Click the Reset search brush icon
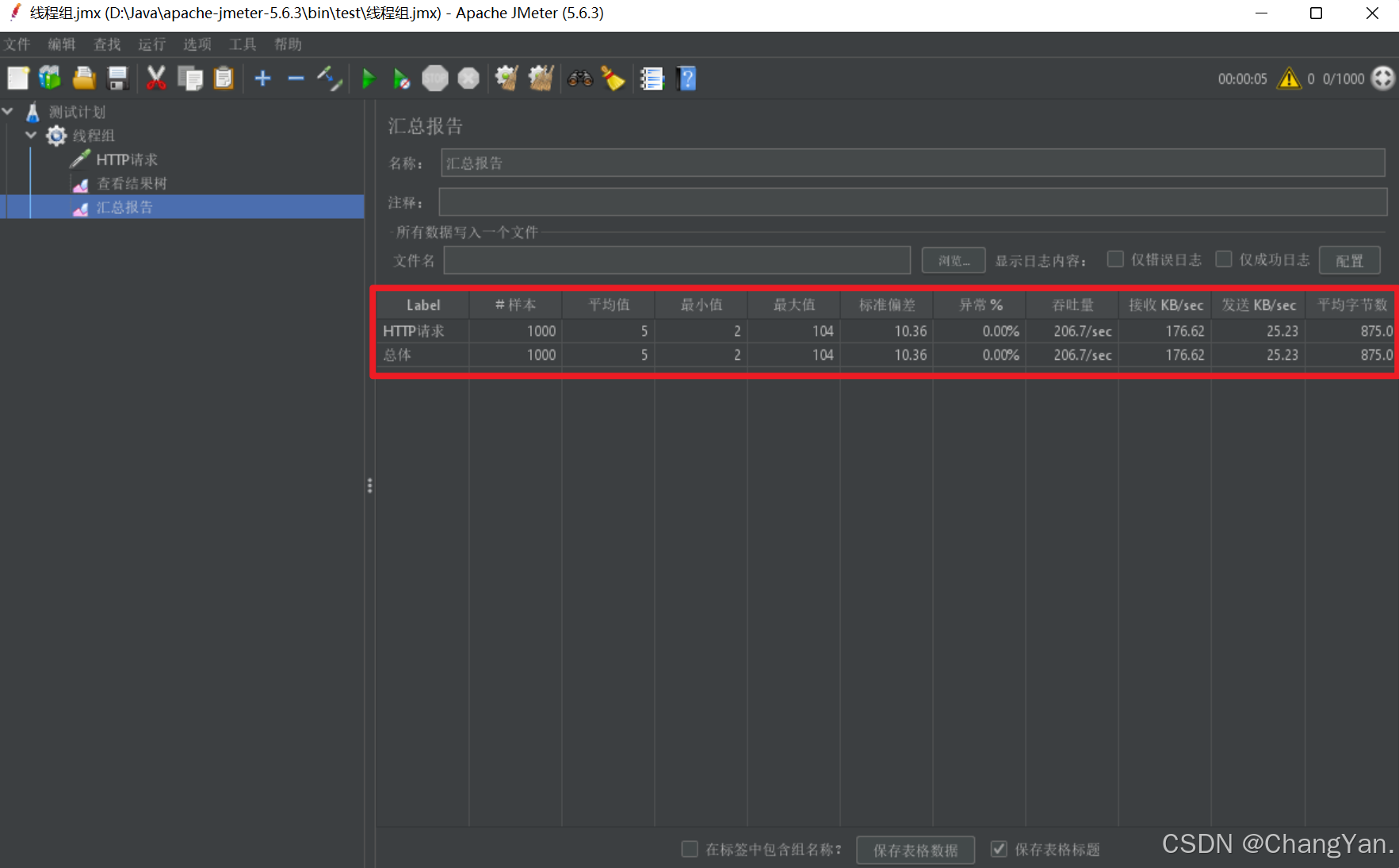 coord(613,78)
